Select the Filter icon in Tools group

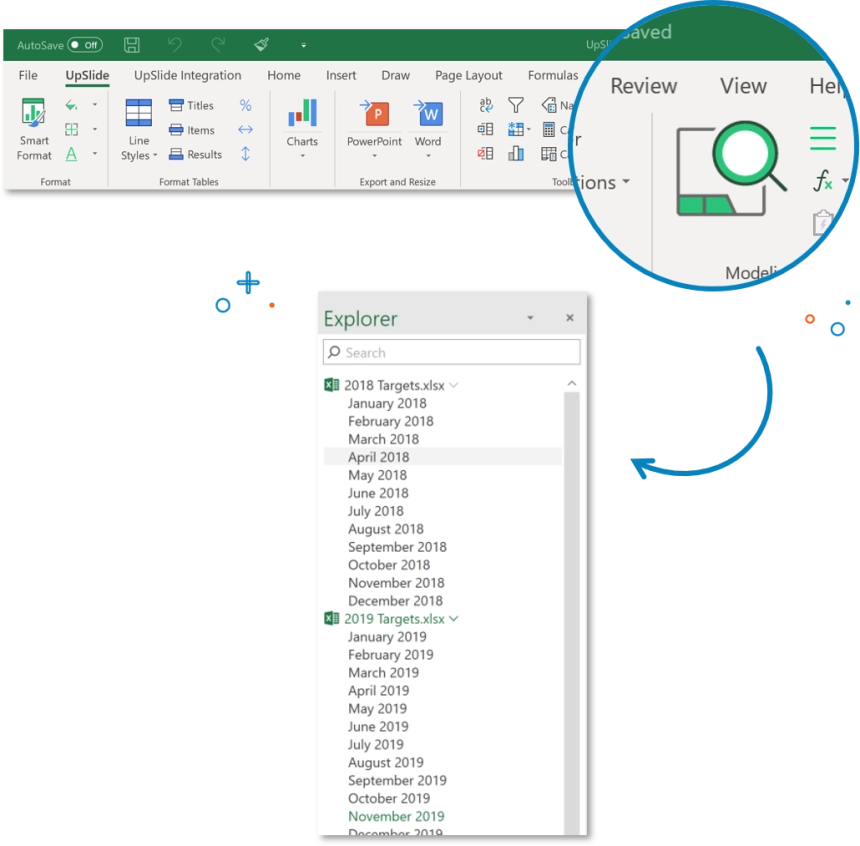pyautogui.click(x=515, y=104)
